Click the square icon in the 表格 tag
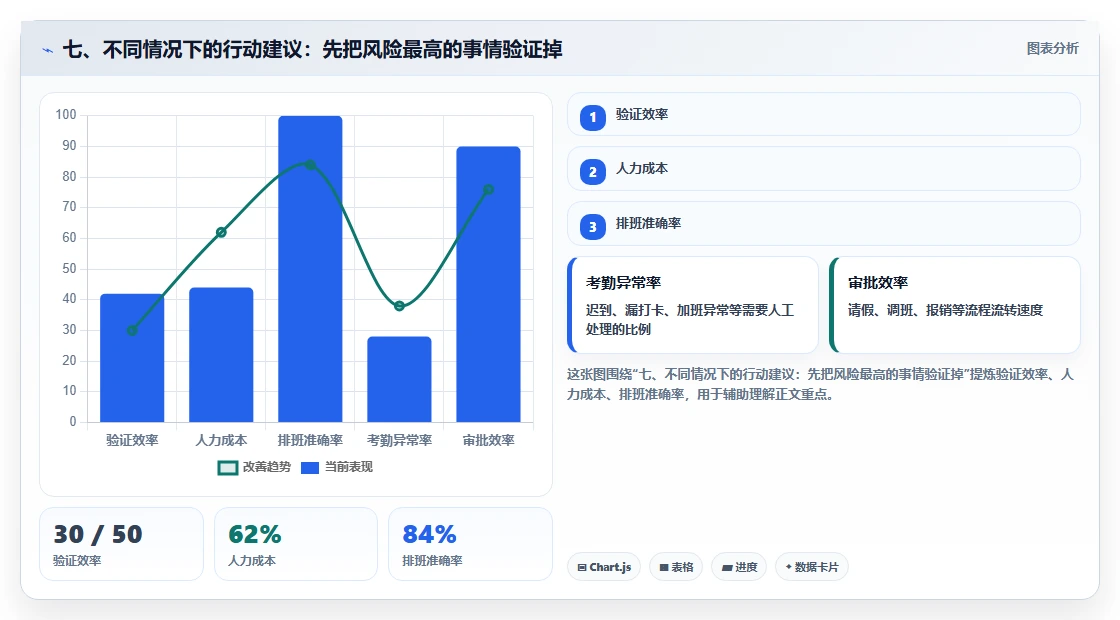1120x620 pixels. tap(664, 568)
